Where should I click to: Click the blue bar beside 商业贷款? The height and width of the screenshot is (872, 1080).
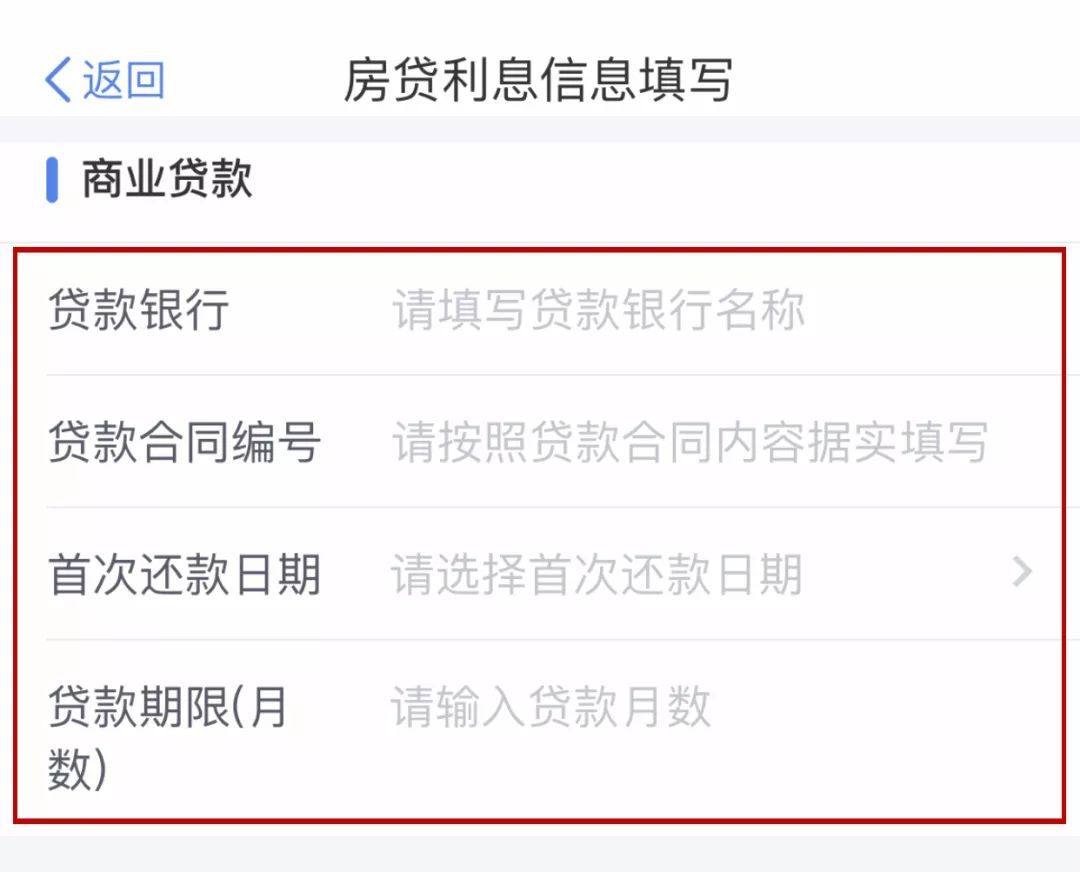52,181
